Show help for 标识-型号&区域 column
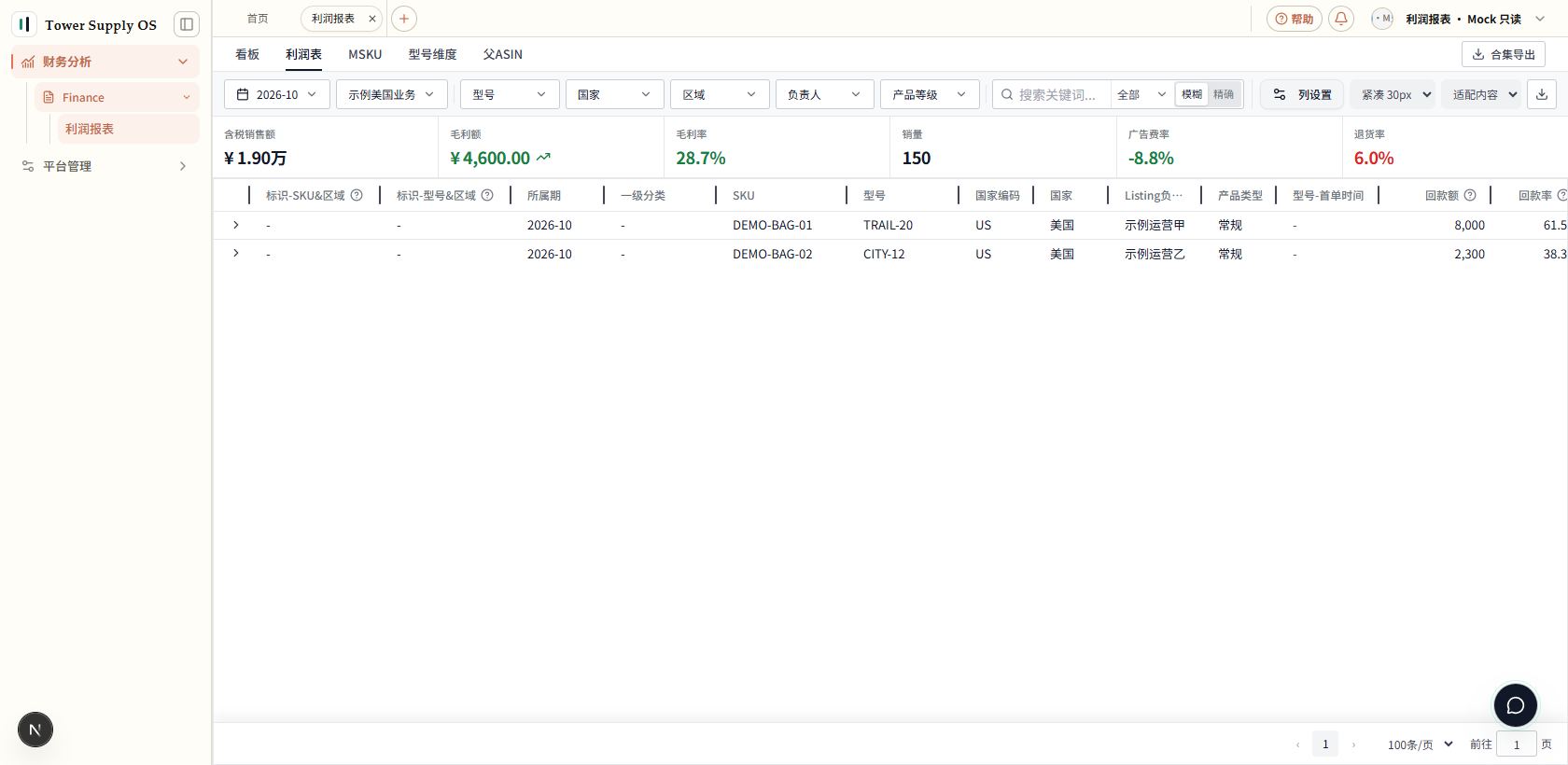 (487, 195)
